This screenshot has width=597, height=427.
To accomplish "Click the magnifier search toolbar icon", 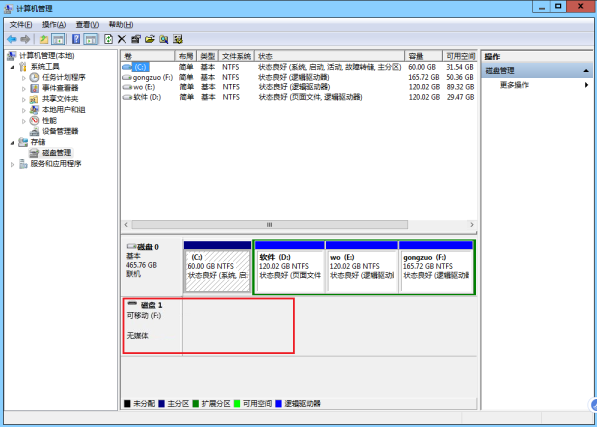I will pos(164,39).
